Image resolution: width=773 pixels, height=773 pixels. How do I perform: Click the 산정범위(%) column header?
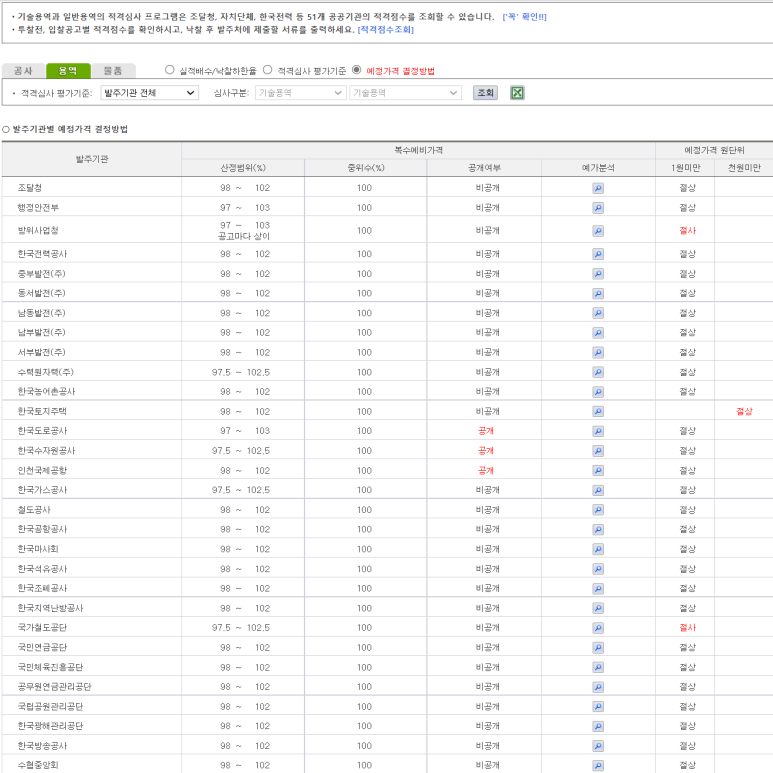(x=243, y=168)
